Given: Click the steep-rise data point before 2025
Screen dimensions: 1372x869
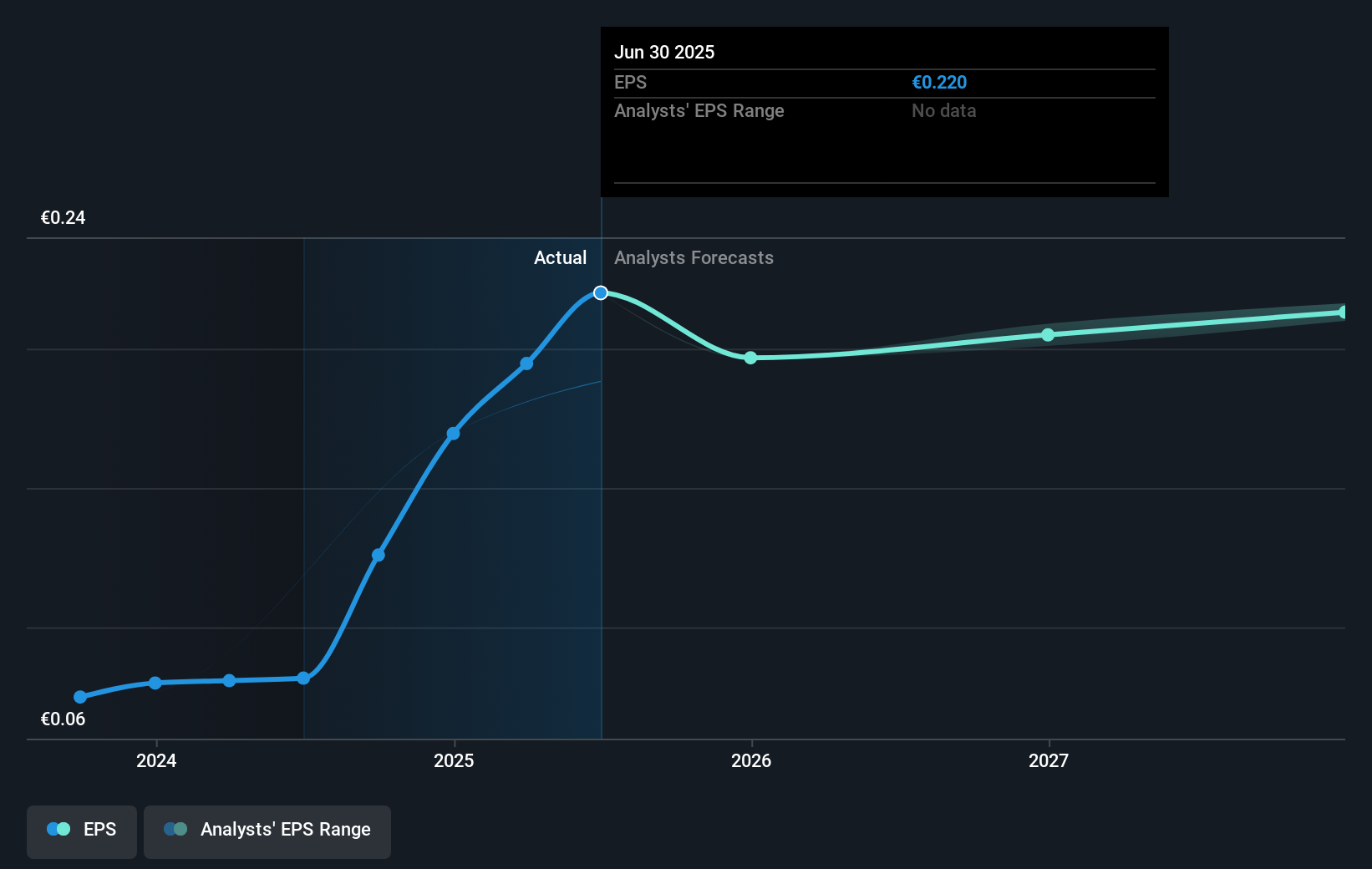Looking at the screenshot, I should pyautogui.click(x=379, y=554).
